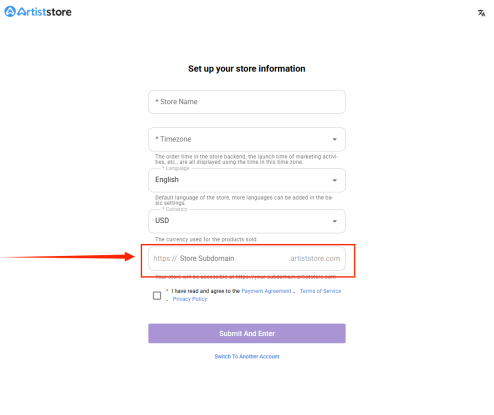Click the Set up your store information heading
The width and height of the screenshot is (494, 415).
pyautogui.click(x=247, y=69)
